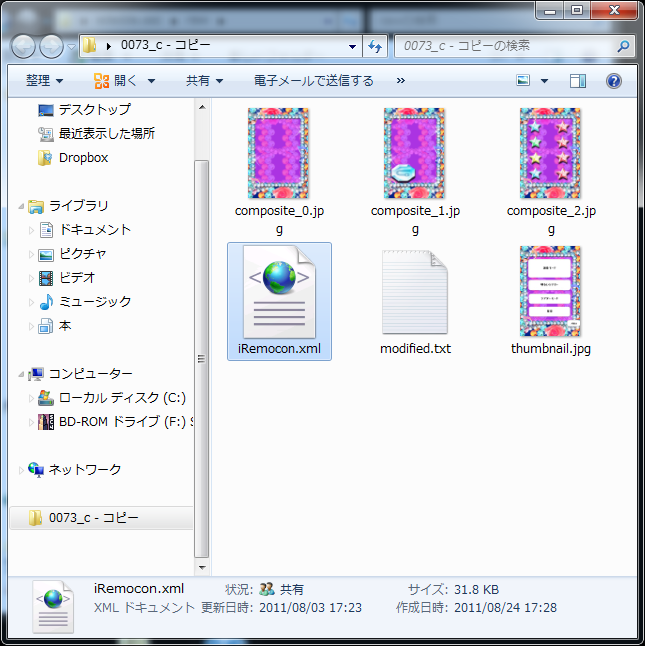Expand the ピクチャ library node
The width and height of the screenshot is (645, 646).
click(31, 255)
